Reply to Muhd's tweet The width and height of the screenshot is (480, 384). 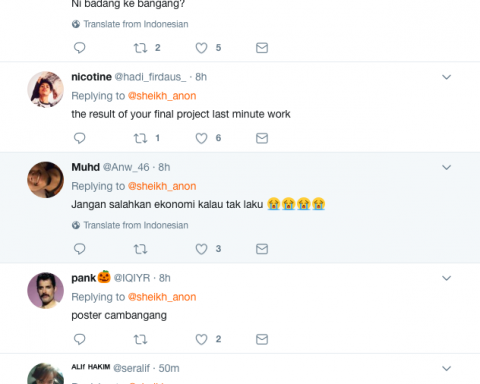tap(79, 249)
